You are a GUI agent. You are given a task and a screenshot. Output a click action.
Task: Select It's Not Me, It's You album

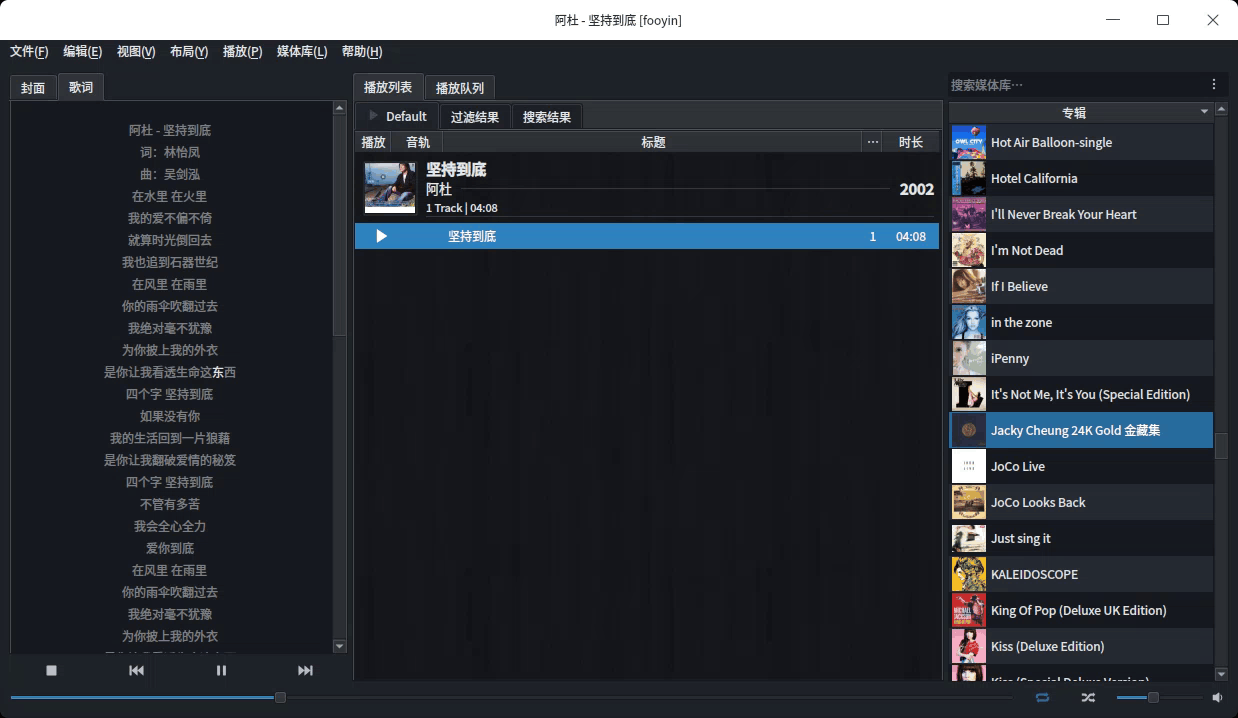click(1081, 394)
